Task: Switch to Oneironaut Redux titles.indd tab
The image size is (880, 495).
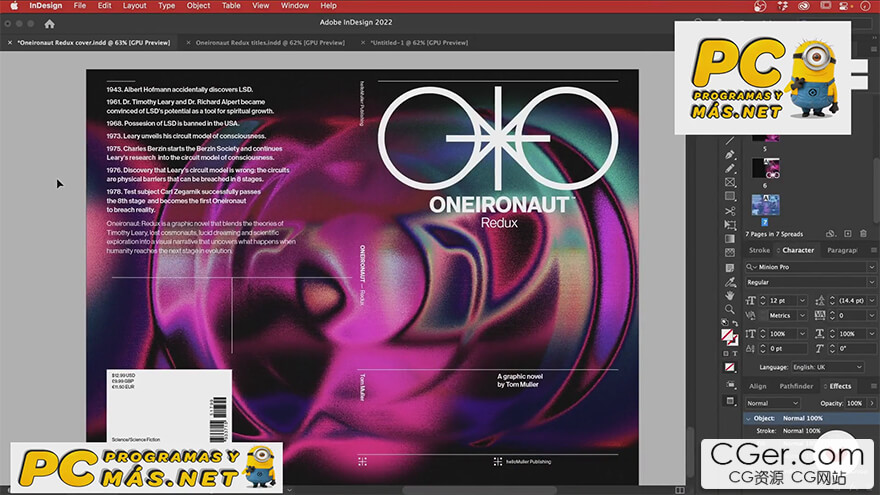Action: [x=270, y=43]
